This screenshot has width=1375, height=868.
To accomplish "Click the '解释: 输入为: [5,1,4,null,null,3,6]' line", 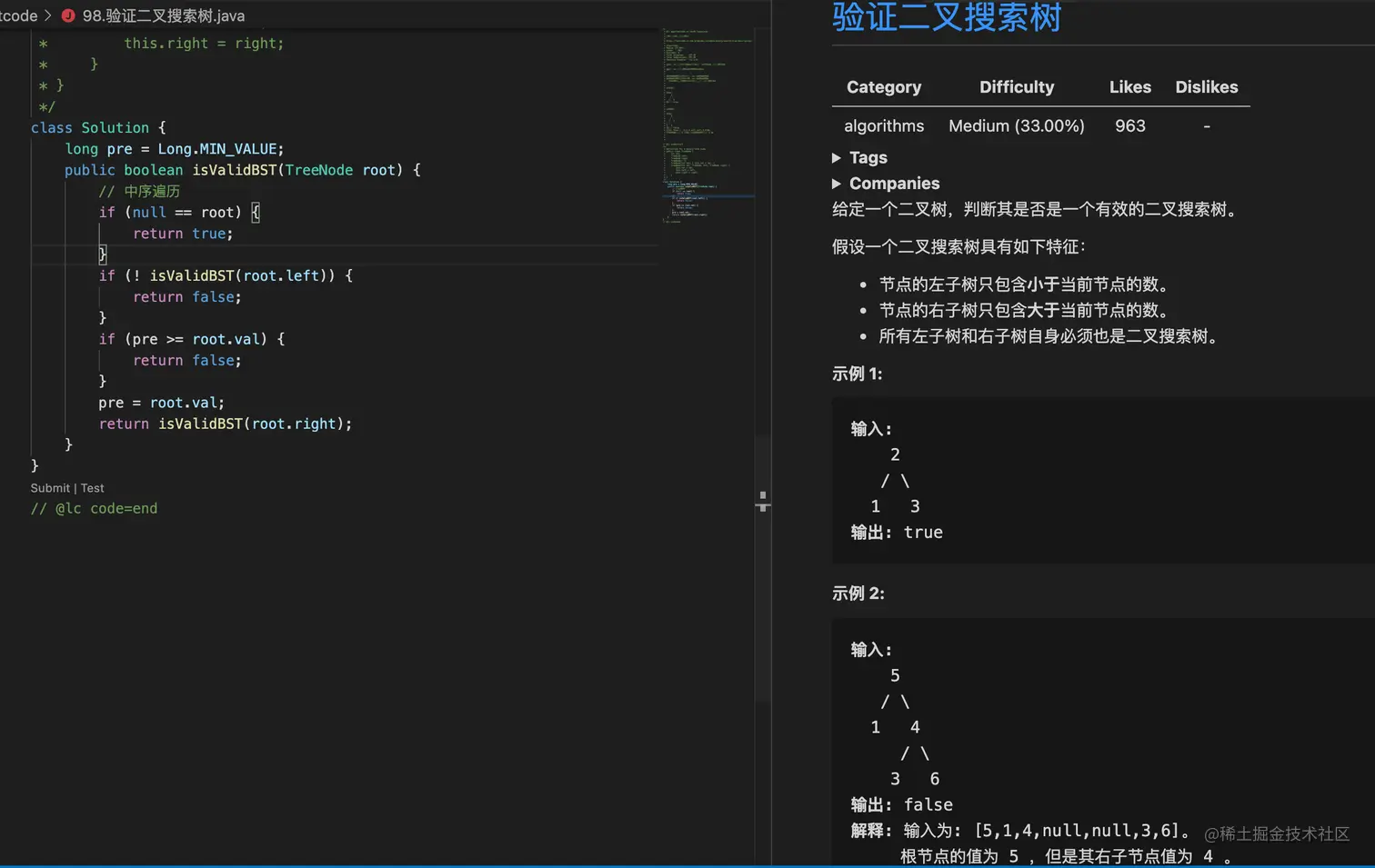I will [1022, 831].
